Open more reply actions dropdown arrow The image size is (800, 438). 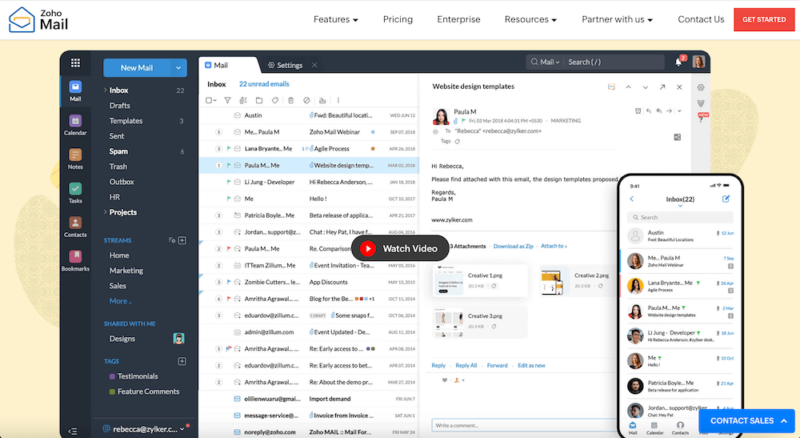(x=680, y=111)
